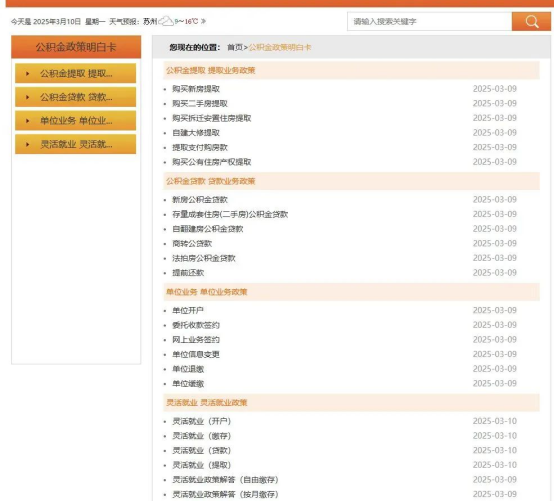Open 购买新房提取 article
This screenshot has height=501, width=554.
tap(196, 89)
